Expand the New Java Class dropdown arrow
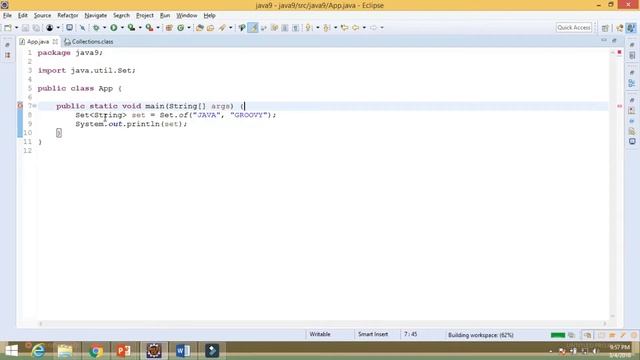The height and width of the screenshot is (360, 640). click(x=189, y=28)
